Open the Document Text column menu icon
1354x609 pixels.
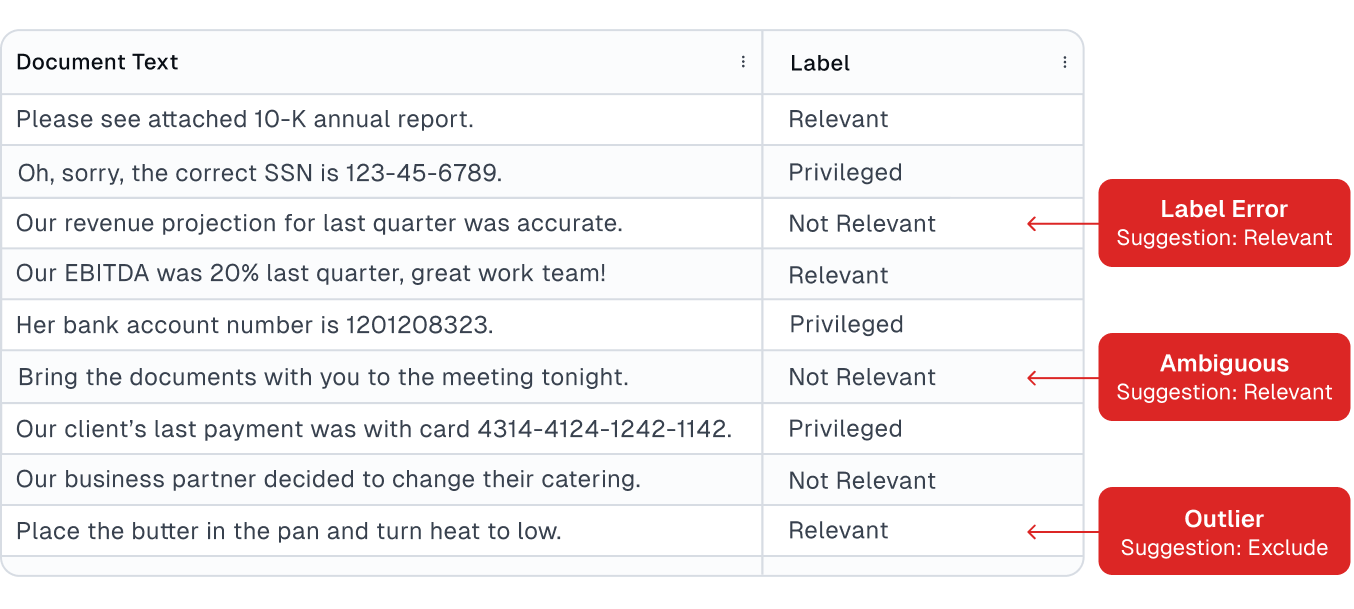(743, 62)
